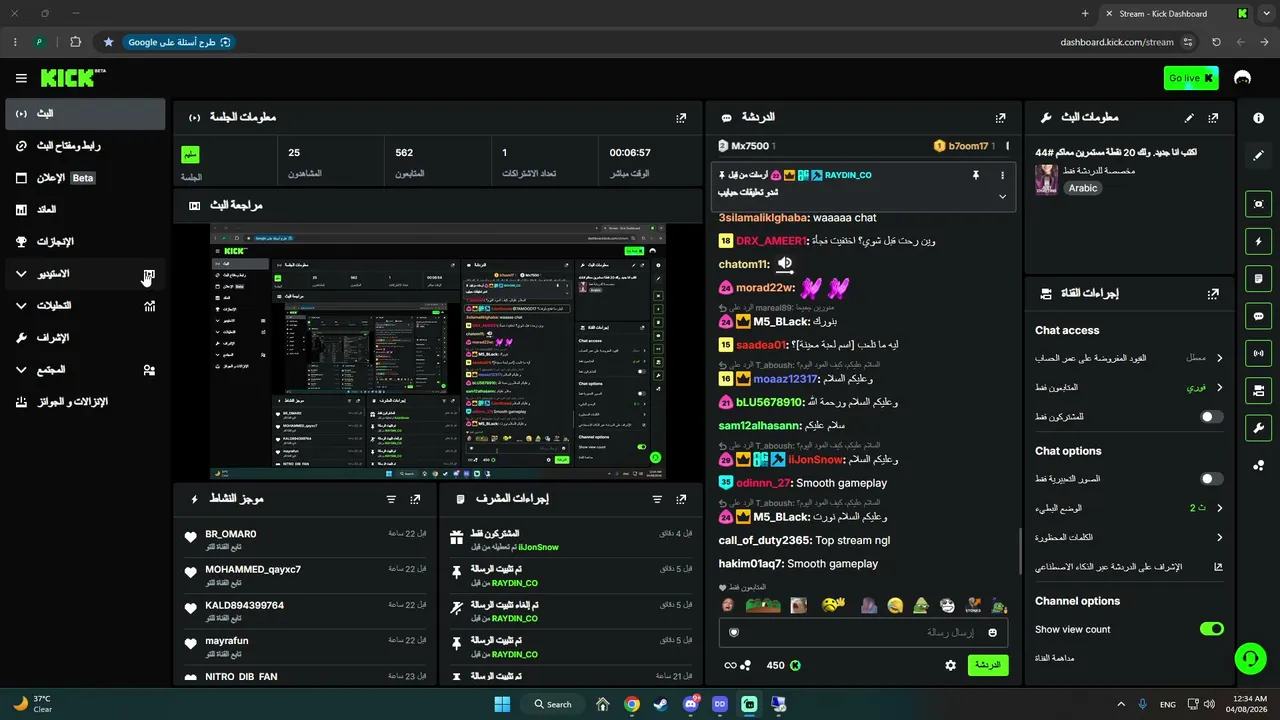Click the Go live button

tap(1192, 78)
